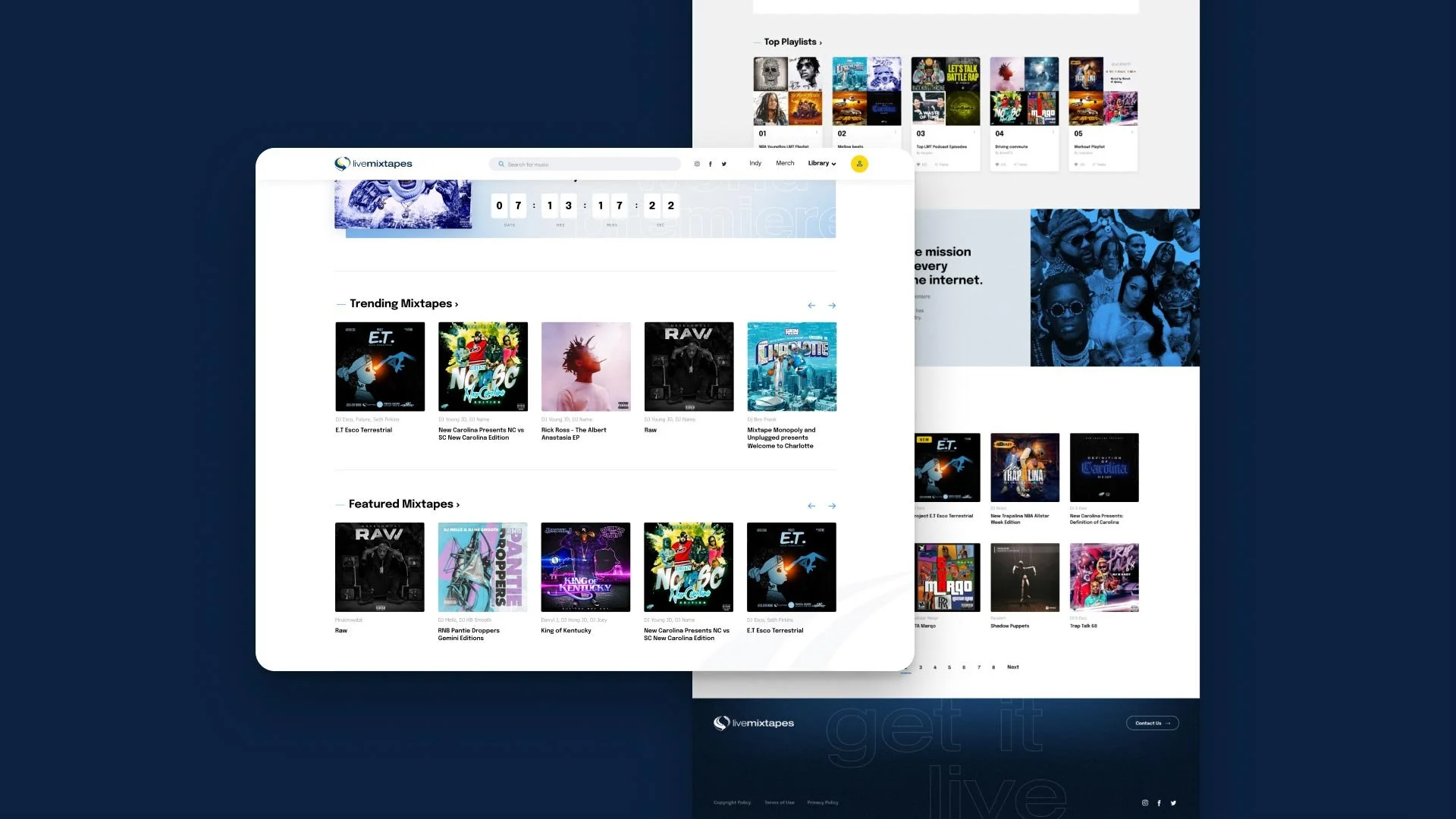Open Twitter icon in front header
The height and width of the screenshot is (819, 1456).
click(724, 164)
